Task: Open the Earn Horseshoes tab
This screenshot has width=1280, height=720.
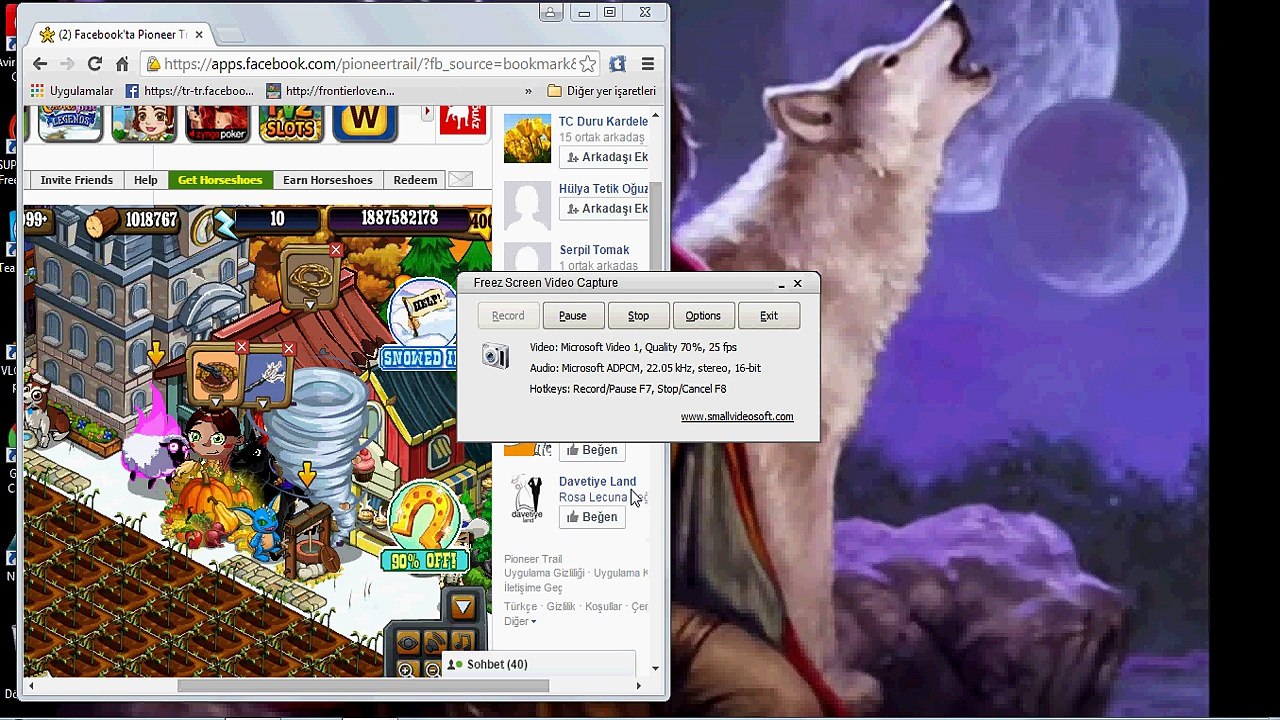Action: click(x=327, y=180)
